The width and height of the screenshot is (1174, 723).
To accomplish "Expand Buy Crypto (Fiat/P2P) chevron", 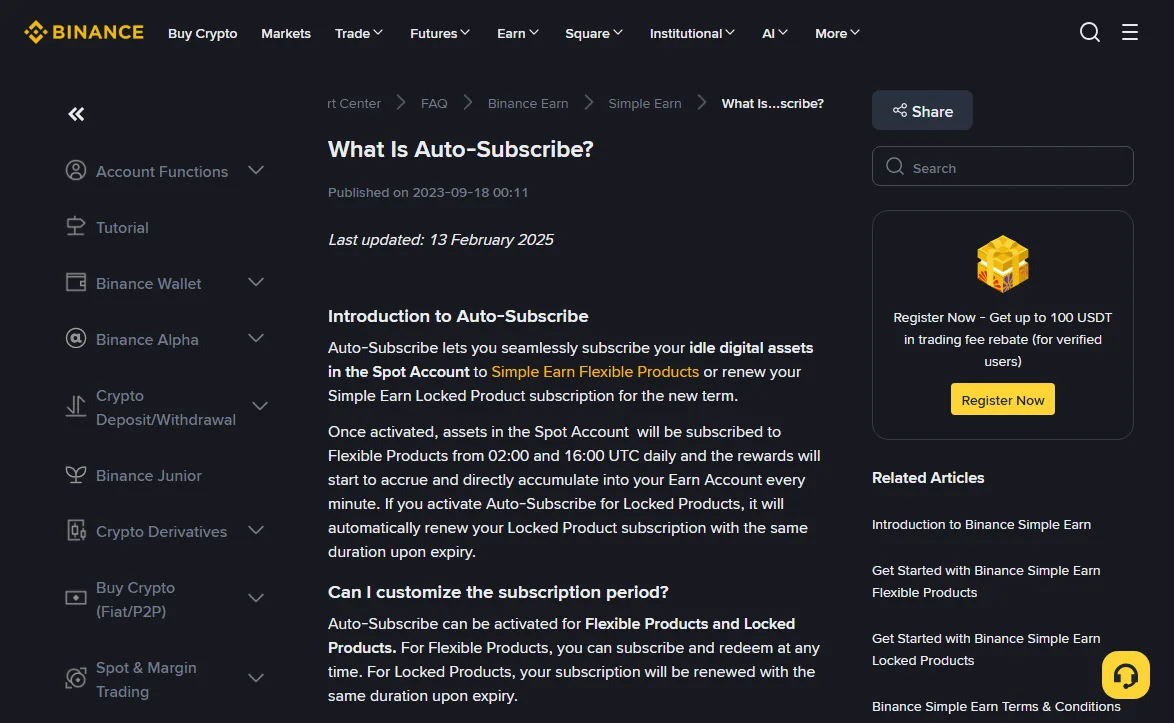I will [x=256, y=598].
